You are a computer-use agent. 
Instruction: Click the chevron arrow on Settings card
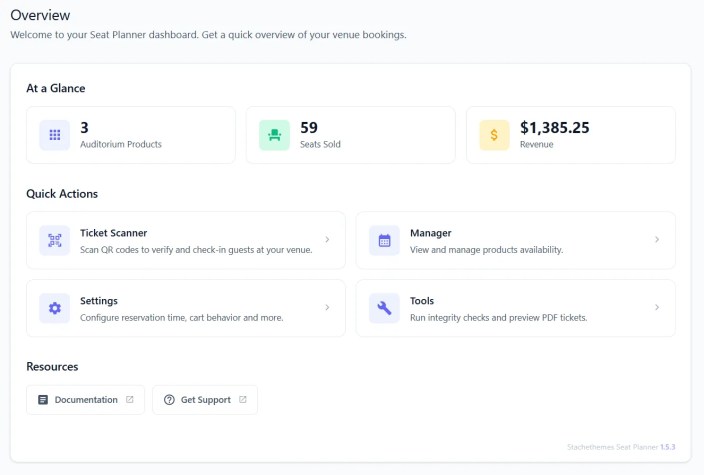pos(327,308)
